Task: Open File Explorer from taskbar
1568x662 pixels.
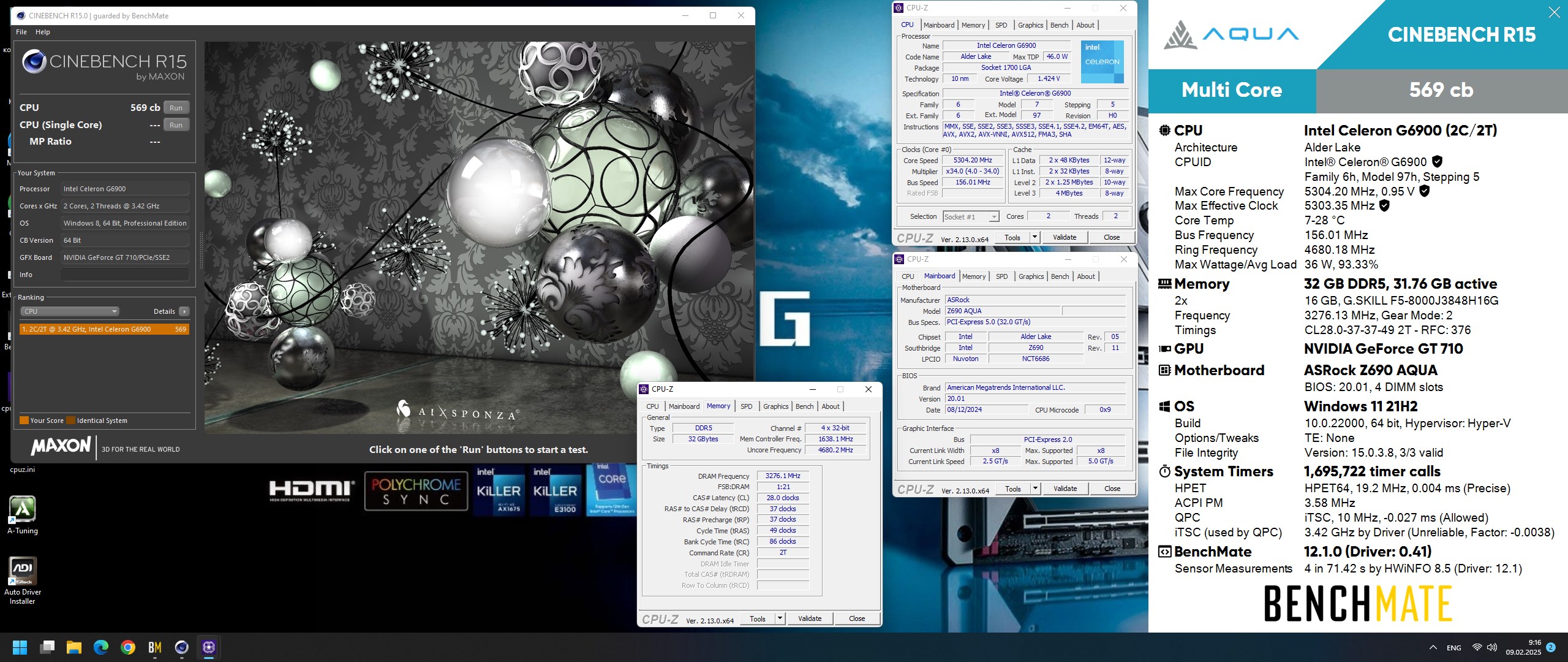Action: tap(74, 647)
